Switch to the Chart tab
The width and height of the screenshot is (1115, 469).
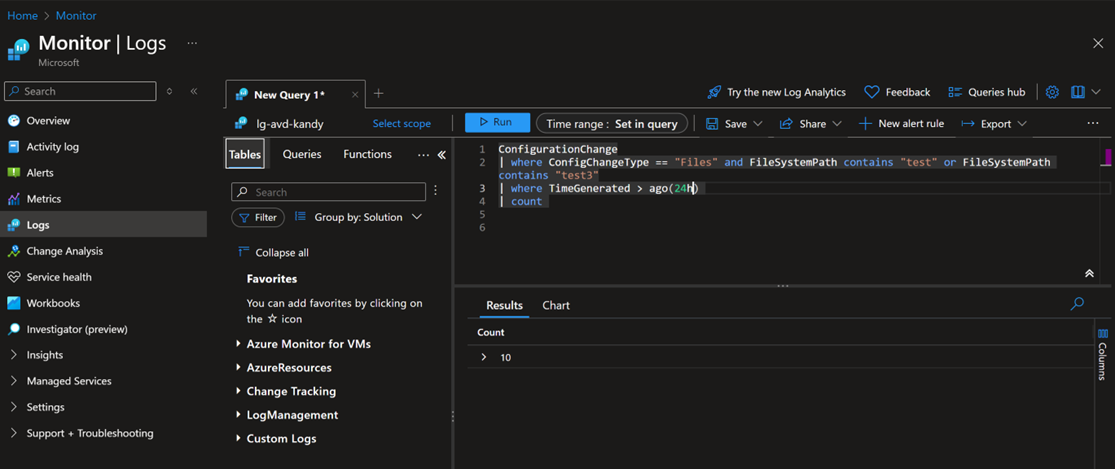[x=556, y=306]
